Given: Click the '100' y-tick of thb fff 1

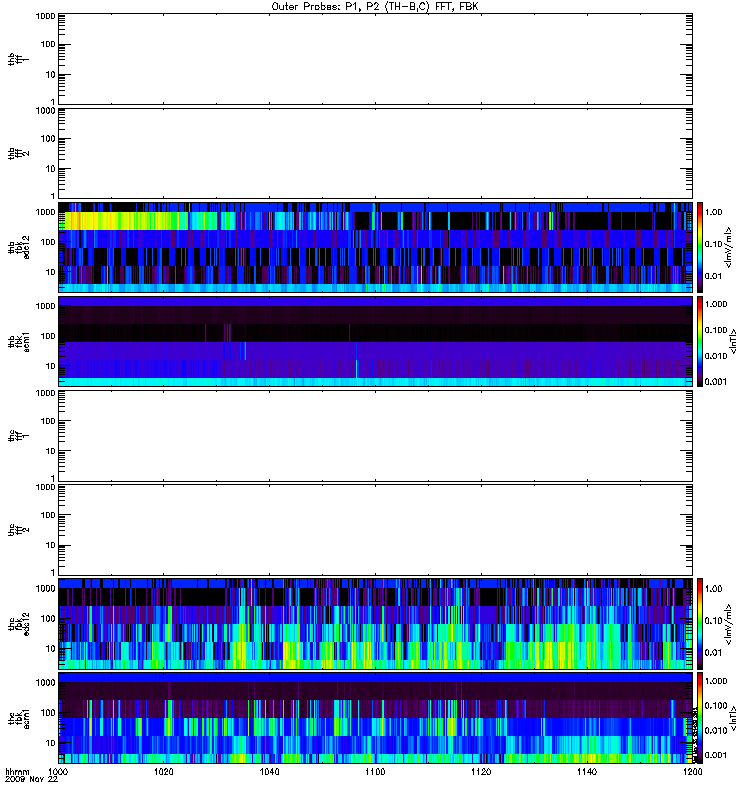Looking at the screenshot, I should (48, 44).
